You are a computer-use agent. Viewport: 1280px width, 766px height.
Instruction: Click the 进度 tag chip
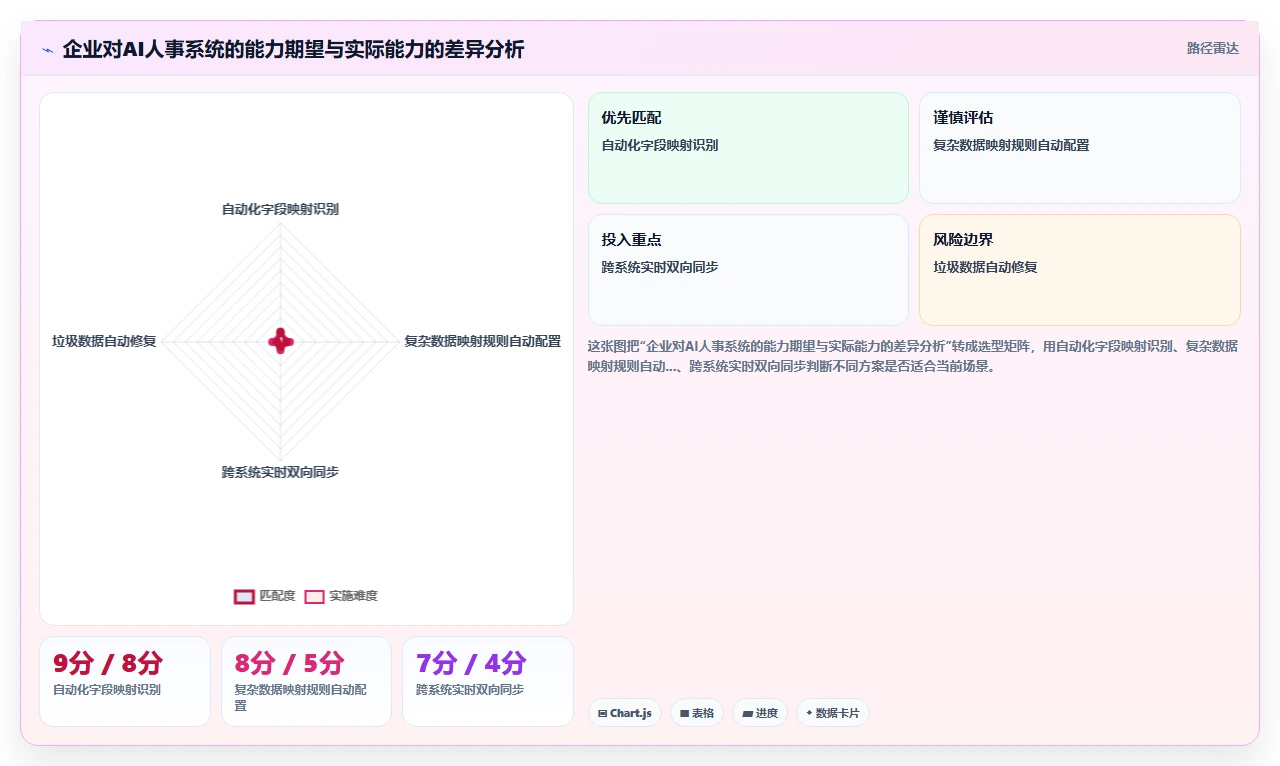pos(760,713)
